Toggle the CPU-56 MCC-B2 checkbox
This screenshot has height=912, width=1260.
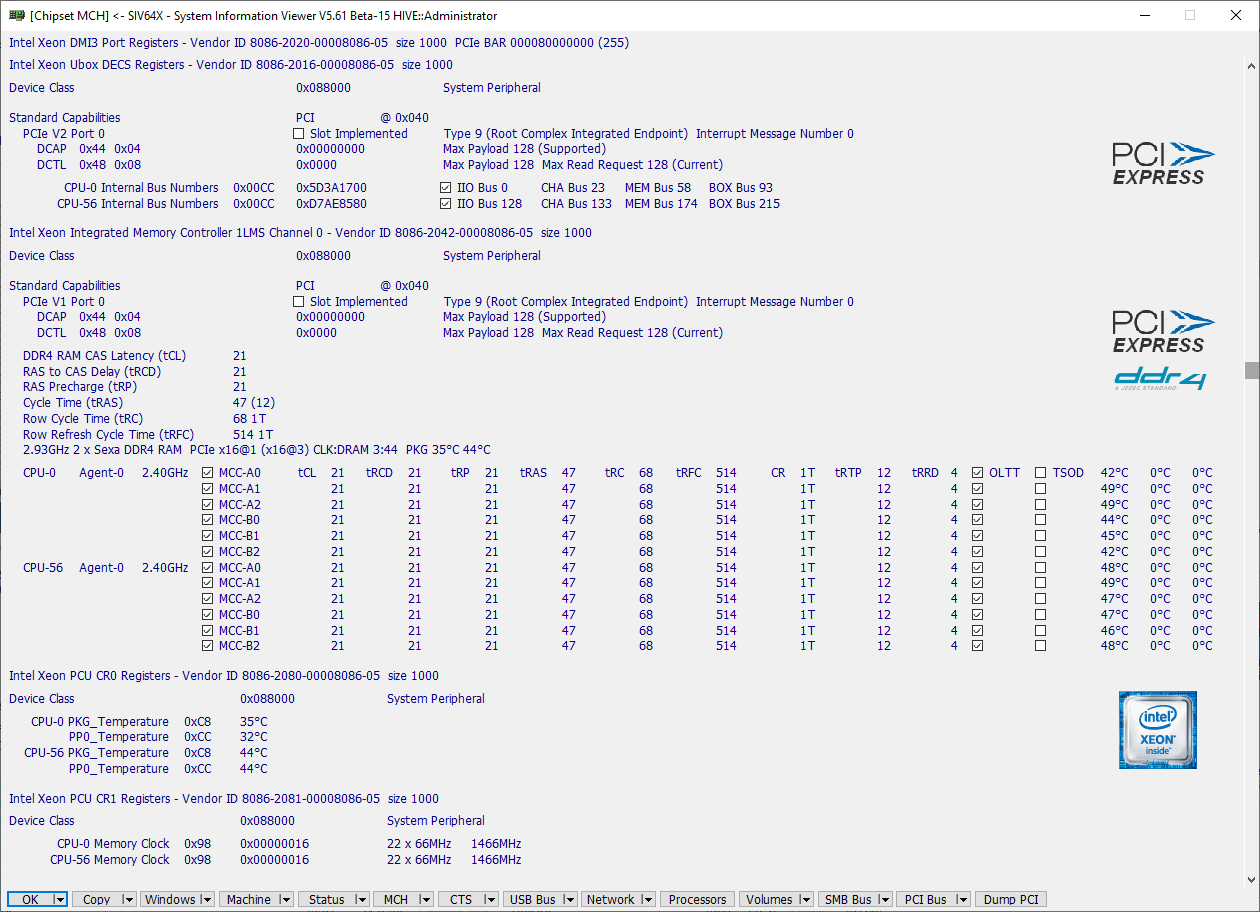pyautogui.click(x=208, y=646)
